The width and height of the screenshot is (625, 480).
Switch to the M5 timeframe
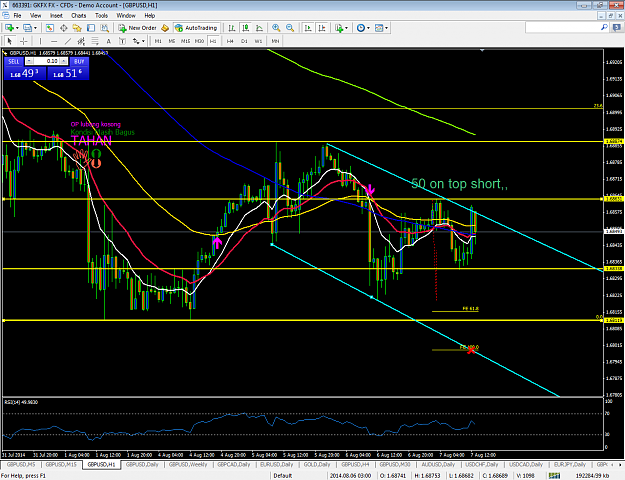(172, 41)
